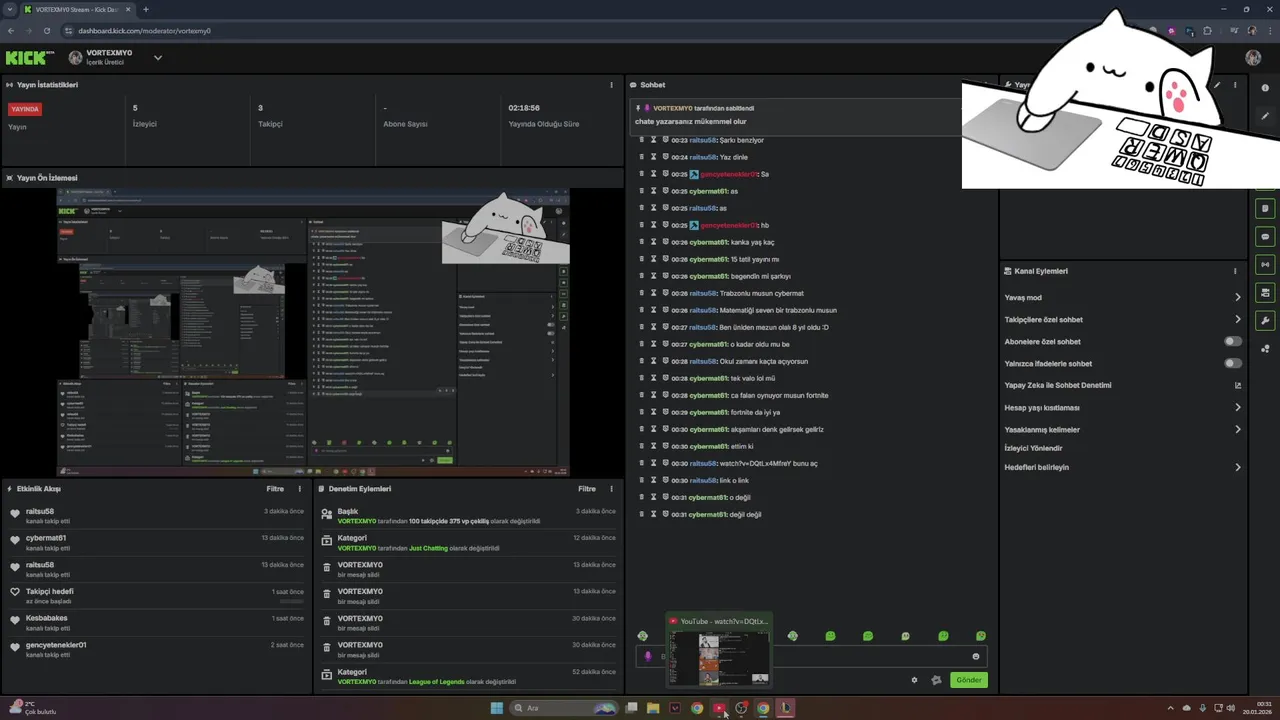Select the VORTEXMY0 Stream browser tab

pos(76,9)
